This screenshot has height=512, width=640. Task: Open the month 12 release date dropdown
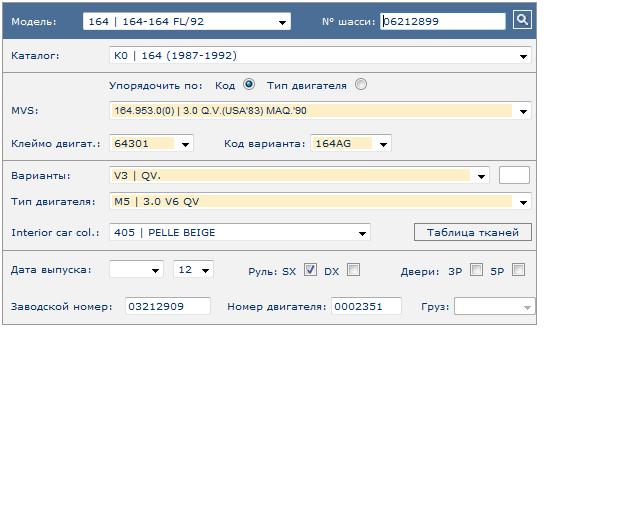[x=193, y=269]
